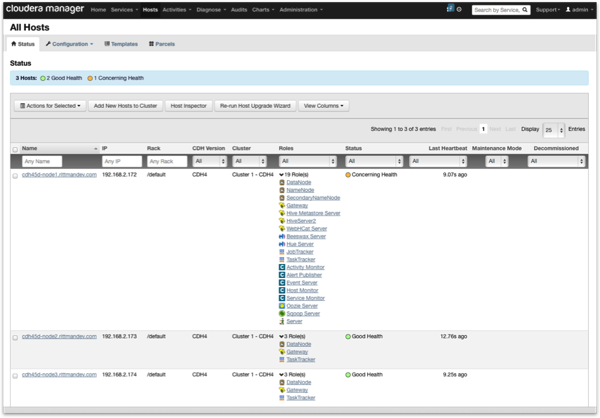The image size is (600, 418).
Task: Toggle the select-all hosts checkbox
Action: (x=15, y=149)
